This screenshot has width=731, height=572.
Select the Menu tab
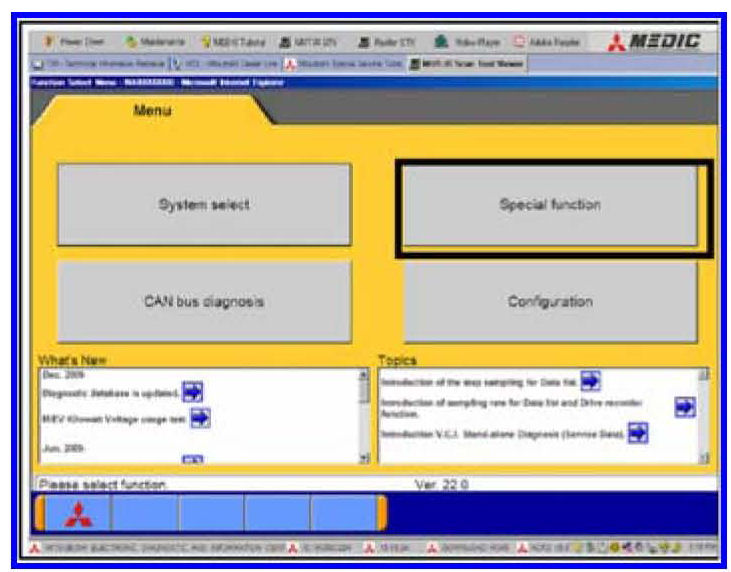(x=154, y=111)
